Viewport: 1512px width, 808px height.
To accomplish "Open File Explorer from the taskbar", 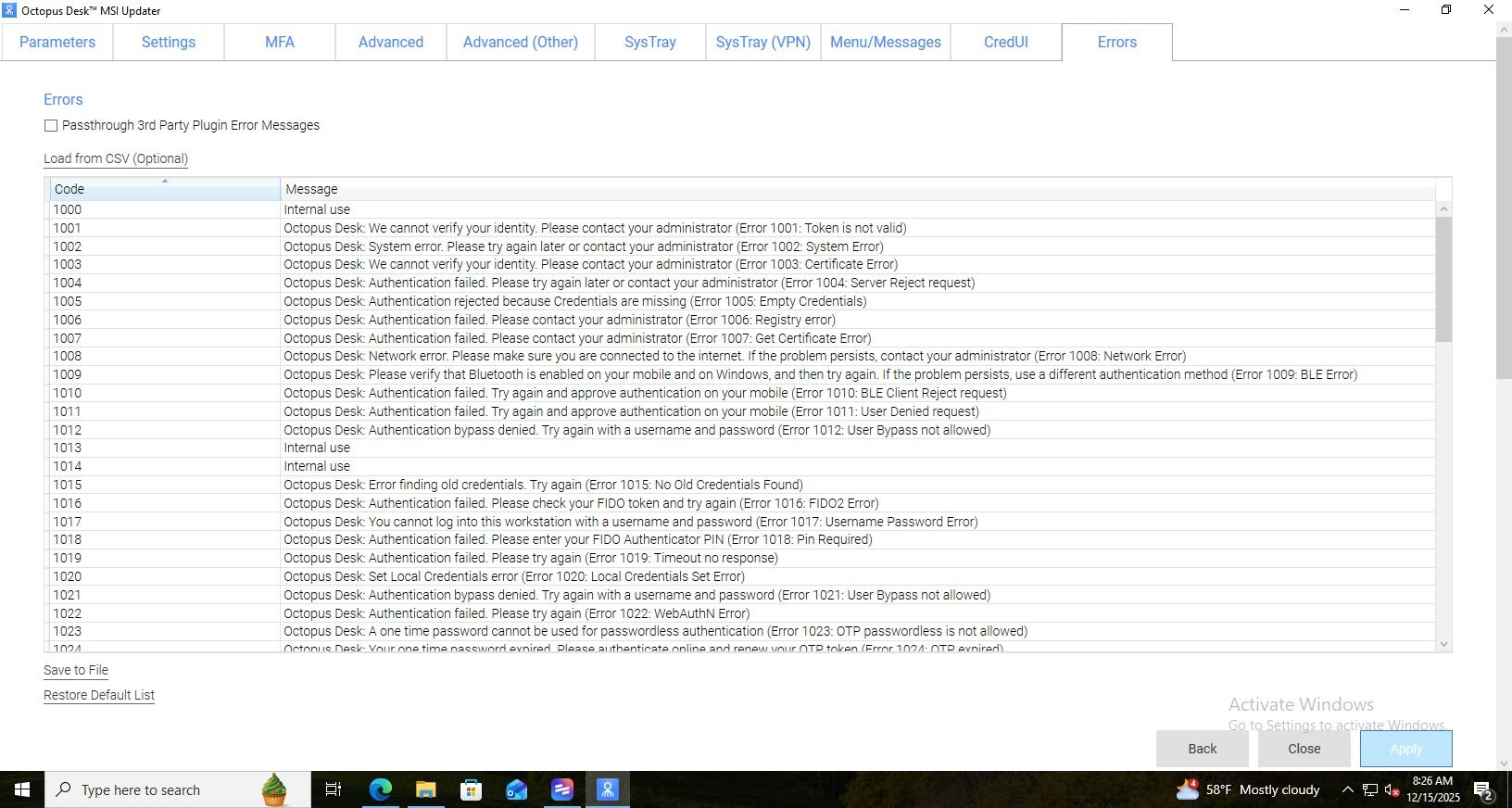I will [x=425, y=789].
